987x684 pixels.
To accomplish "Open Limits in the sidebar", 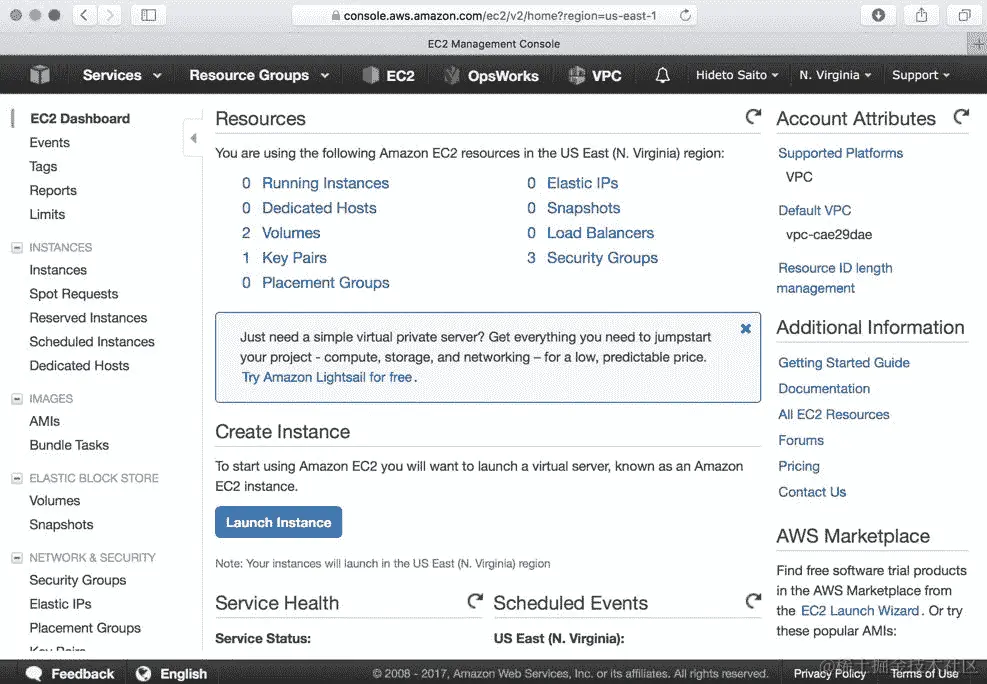I will pos(47,214).
